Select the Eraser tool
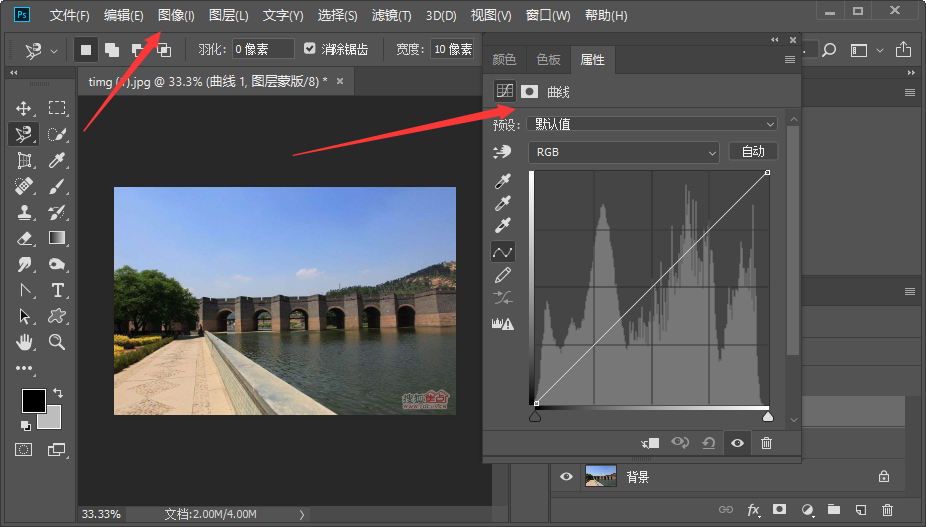Viewport: 926px width, 527px height. coord(24,238)
